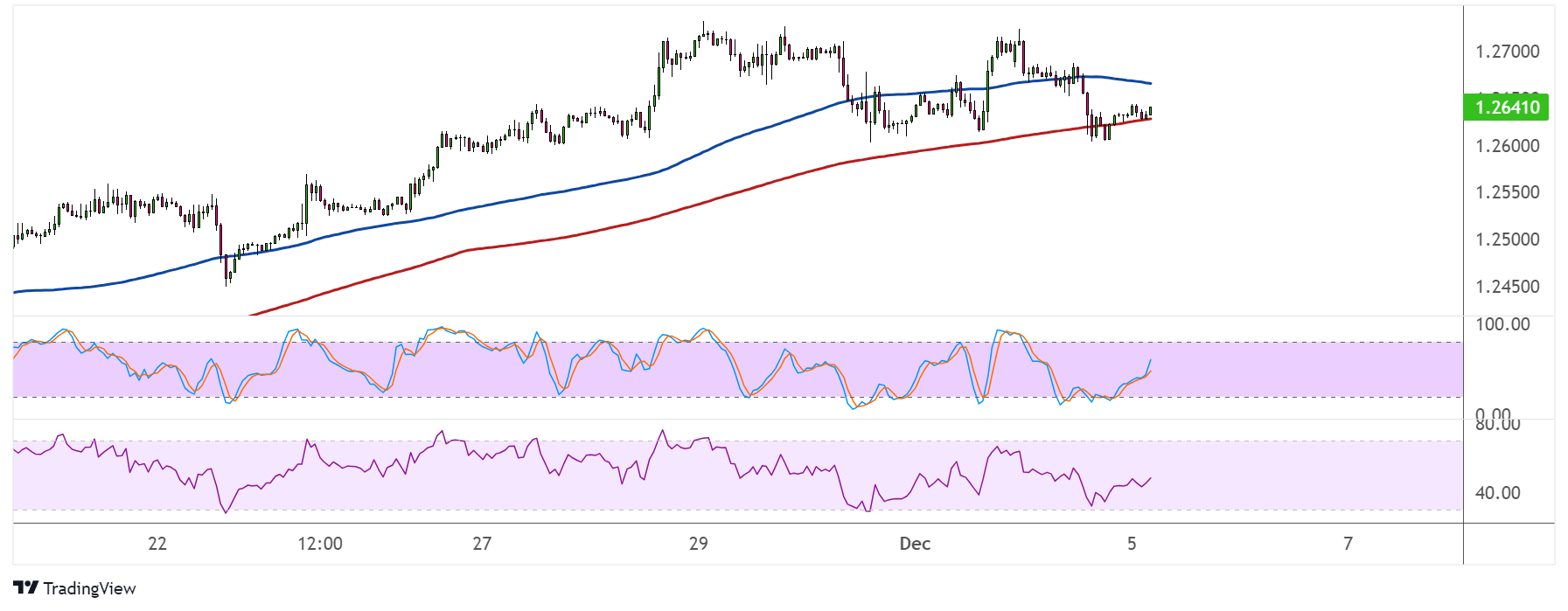The height and width of the screenshot is (611, 1568).
Task: Click the 1.25000 price axis label
Action: tap(1508, 240)
